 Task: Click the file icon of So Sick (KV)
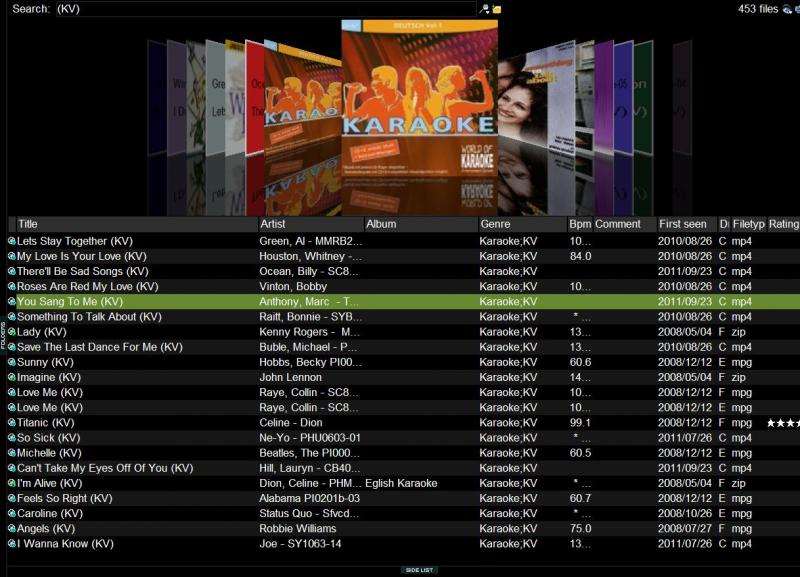pyautogui.click(x=12, y=438)
